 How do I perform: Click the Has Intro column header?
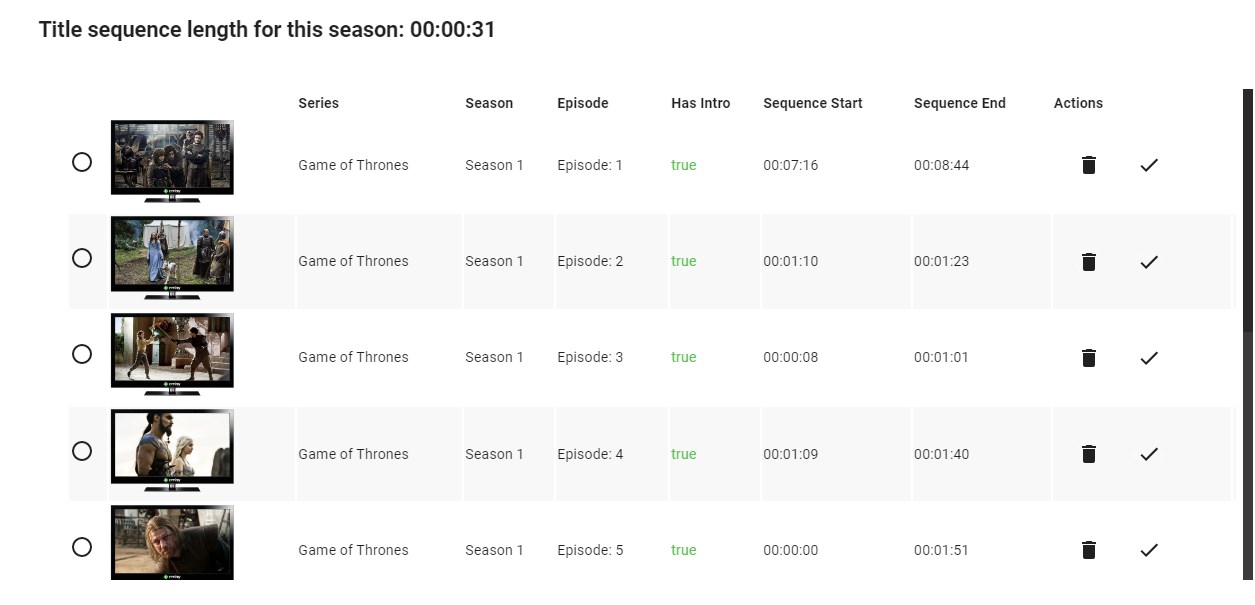click(700, 103)
